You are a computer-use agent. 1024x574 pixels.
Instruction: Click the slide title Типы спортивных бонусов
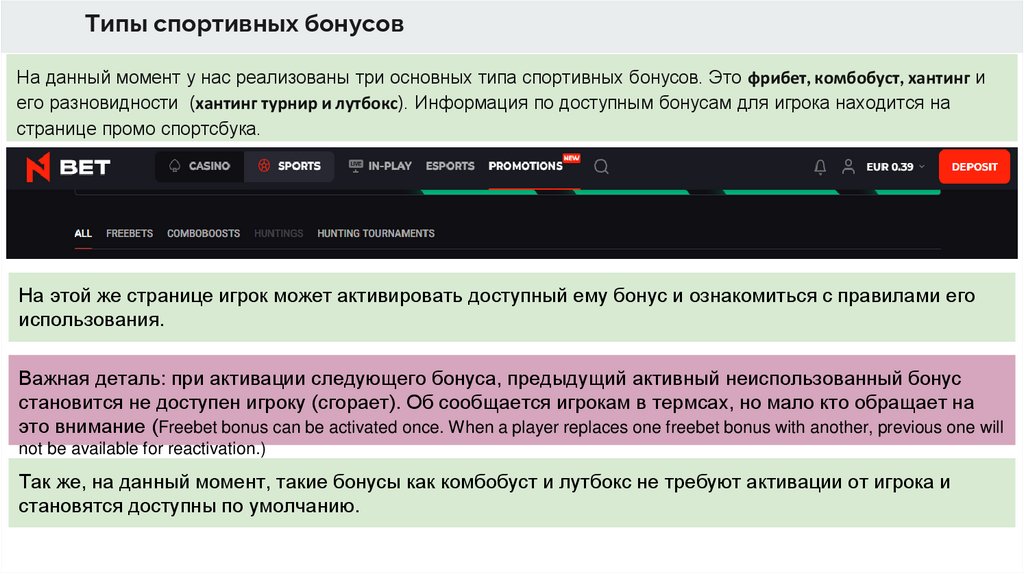244,24
